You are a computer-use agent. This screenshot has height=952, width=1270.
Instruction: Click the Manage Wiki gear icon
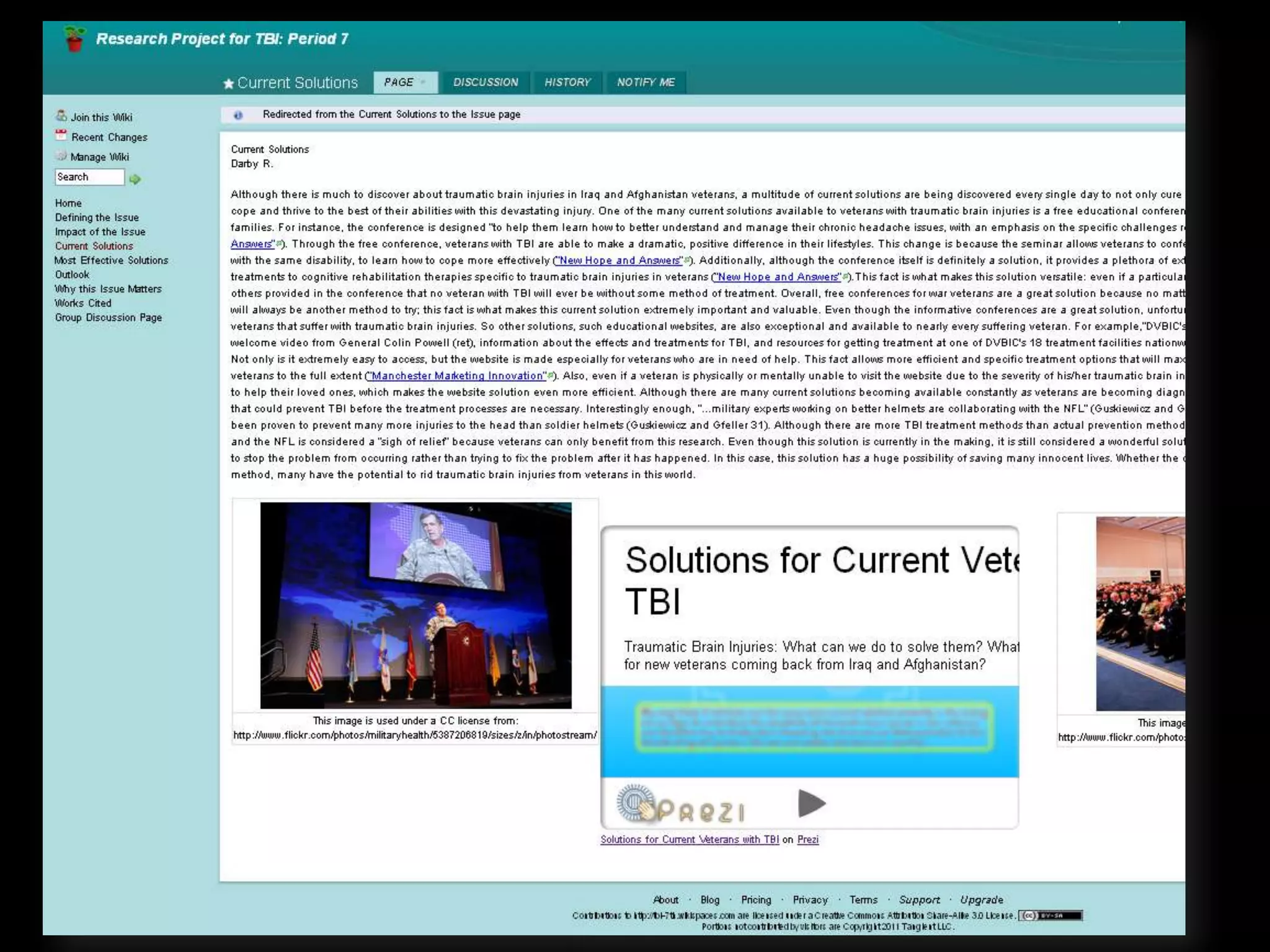61,156
